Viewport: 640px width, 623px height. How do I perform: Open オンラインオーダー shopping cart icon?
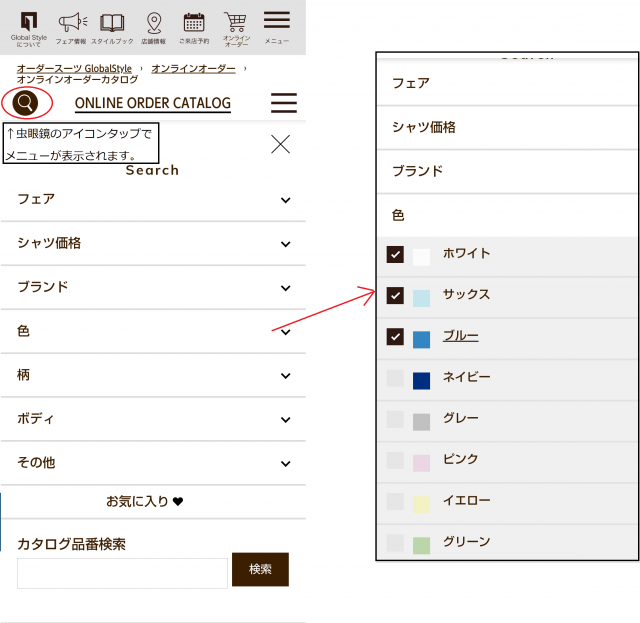(235, 26)
